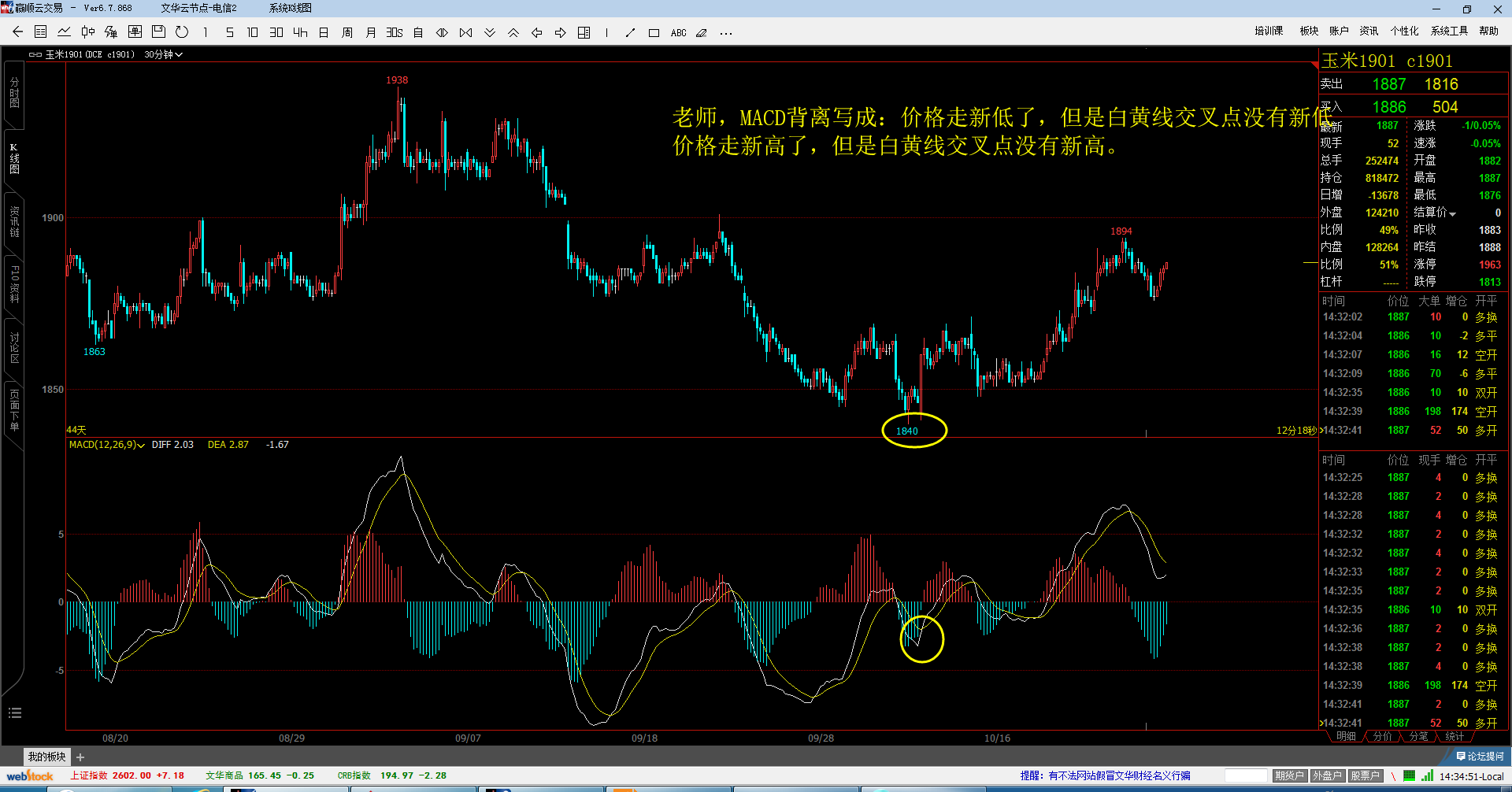Image resolution: width=1512 pixels, height=792 pixels.
Task: Click the compress chart horizontally icon
Action: pyautogui.click(x=466, y=32)
